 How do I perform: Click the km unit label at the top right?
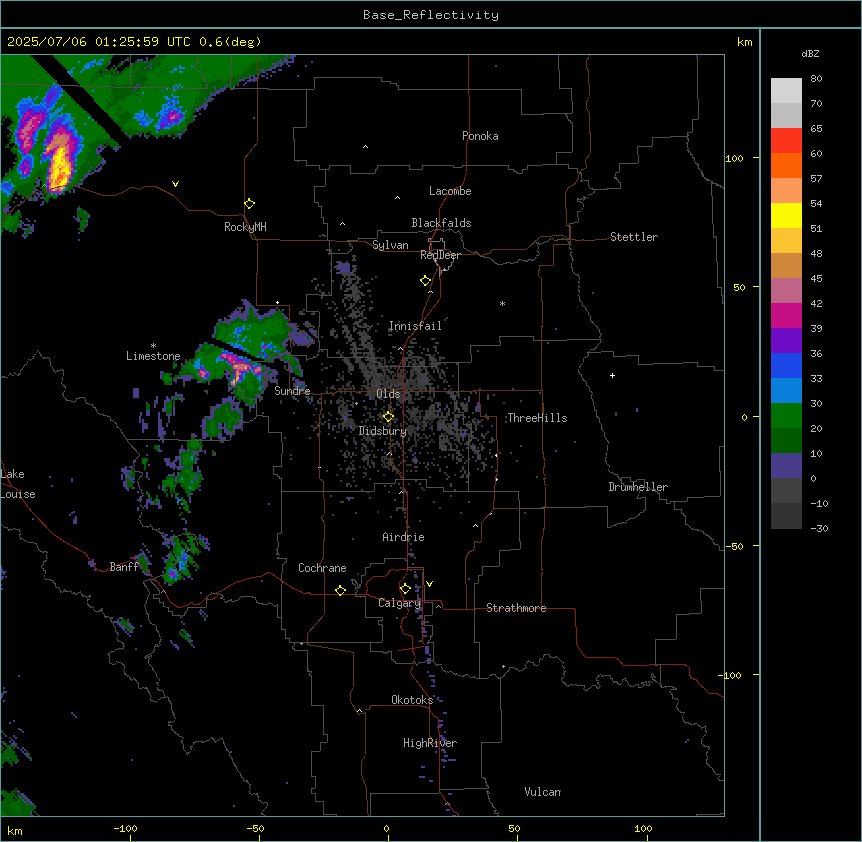[745, 42]
